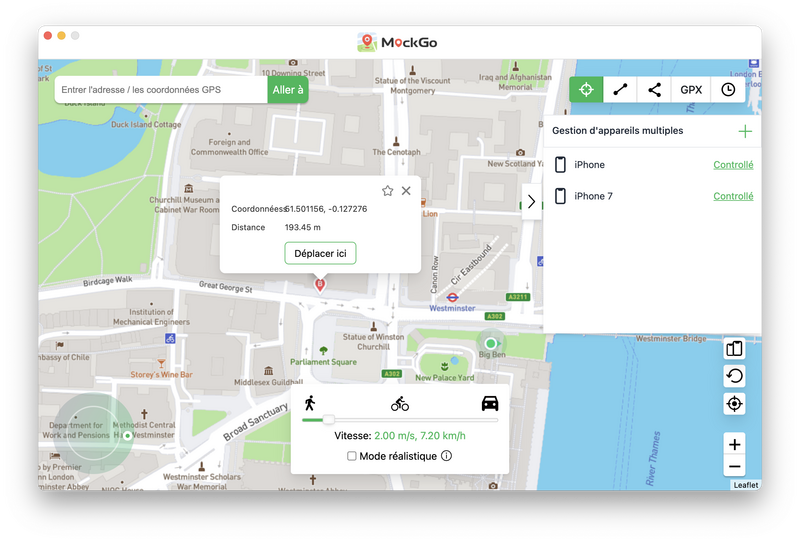This screenshot has height=541, width=800.
Task: Click the MockGo app logo
Action: click(397, 42)
